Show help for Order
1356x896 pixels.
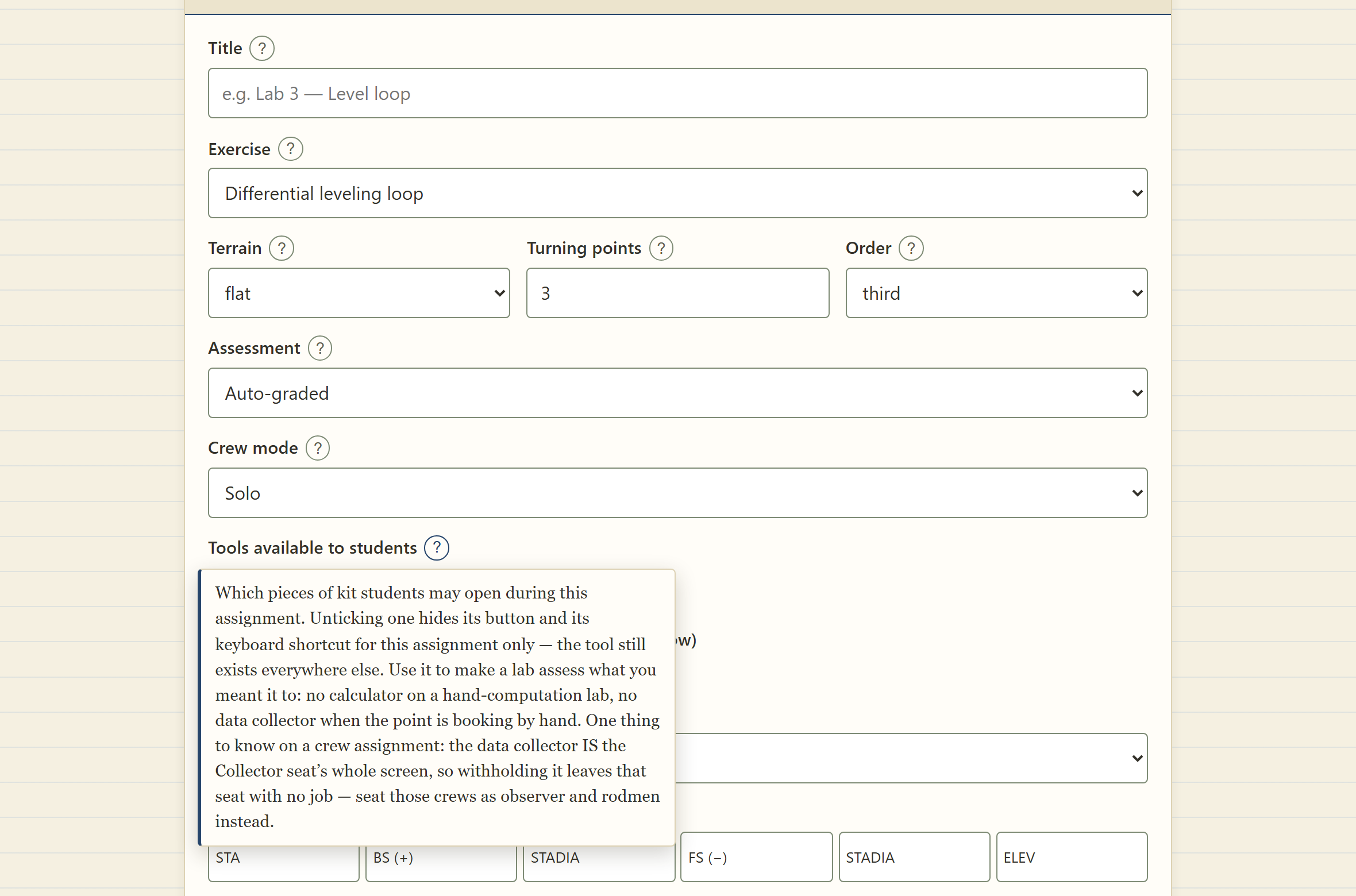click(911, 248)
